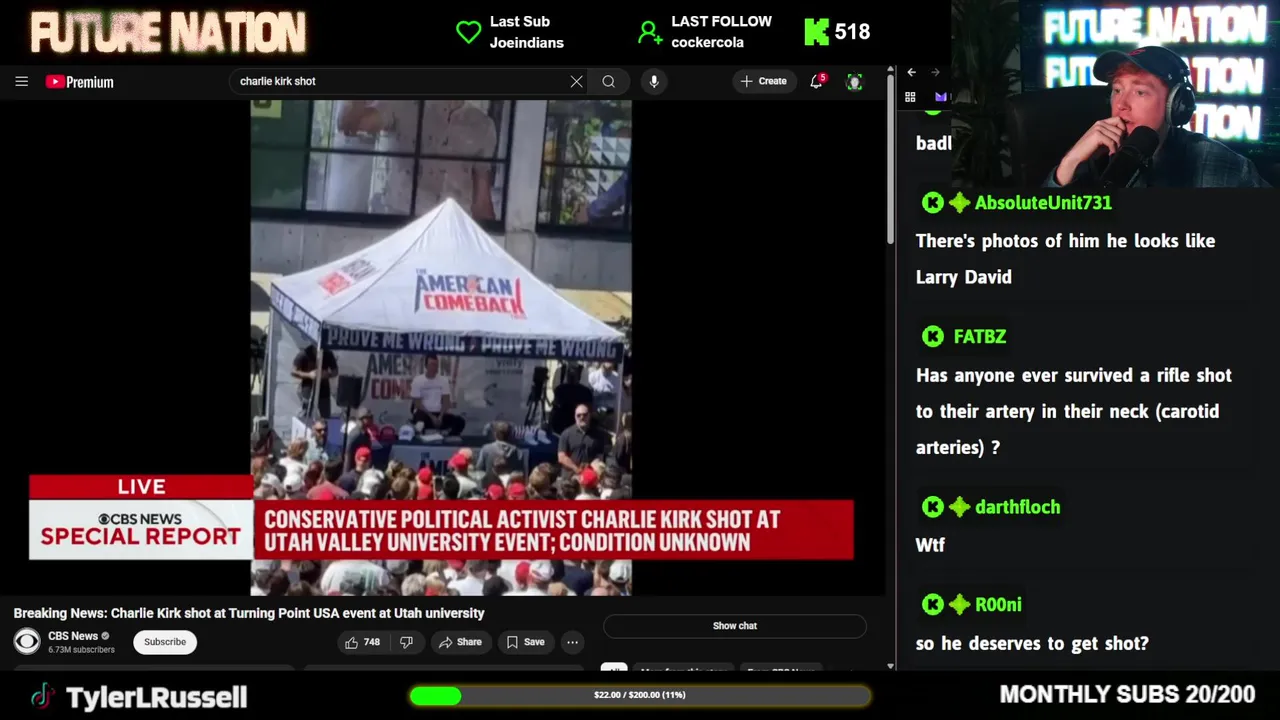Click the streamer webcam feed
The height and width of the screenshot is (720, 1280).
(x=1115, y=95)
